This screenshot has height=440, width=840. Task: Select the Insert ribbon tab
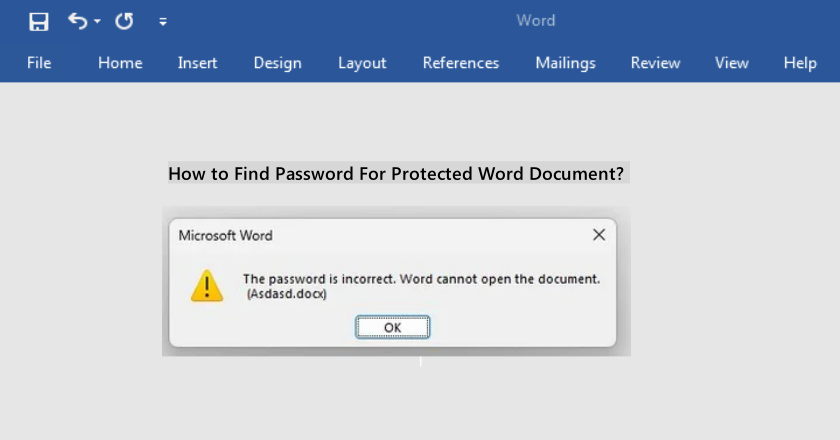197,63
